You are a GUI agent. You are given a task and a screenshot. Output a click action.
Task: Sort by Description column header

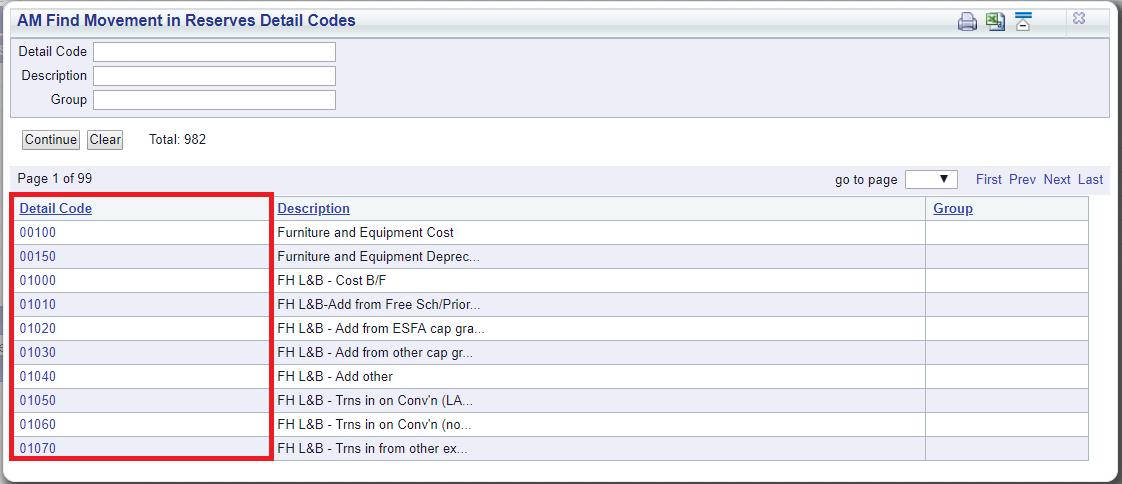tap(313, 208)
